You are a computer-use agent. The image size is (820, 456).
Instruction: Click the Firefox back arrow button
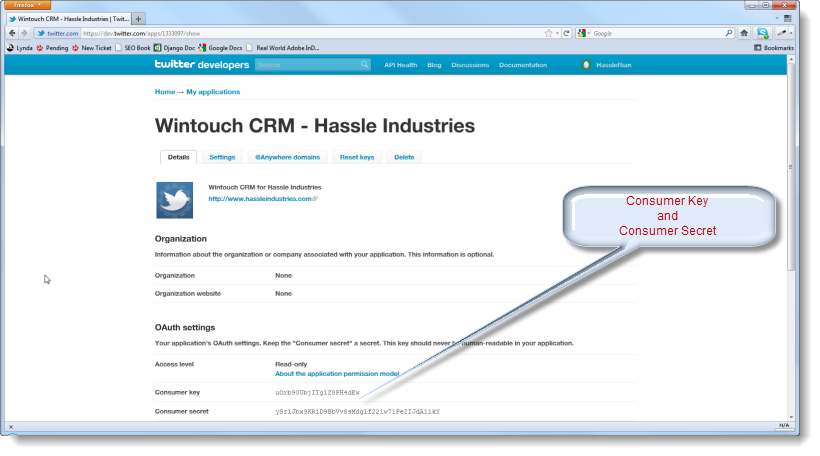pyautogui.click(x=13, y=33)
